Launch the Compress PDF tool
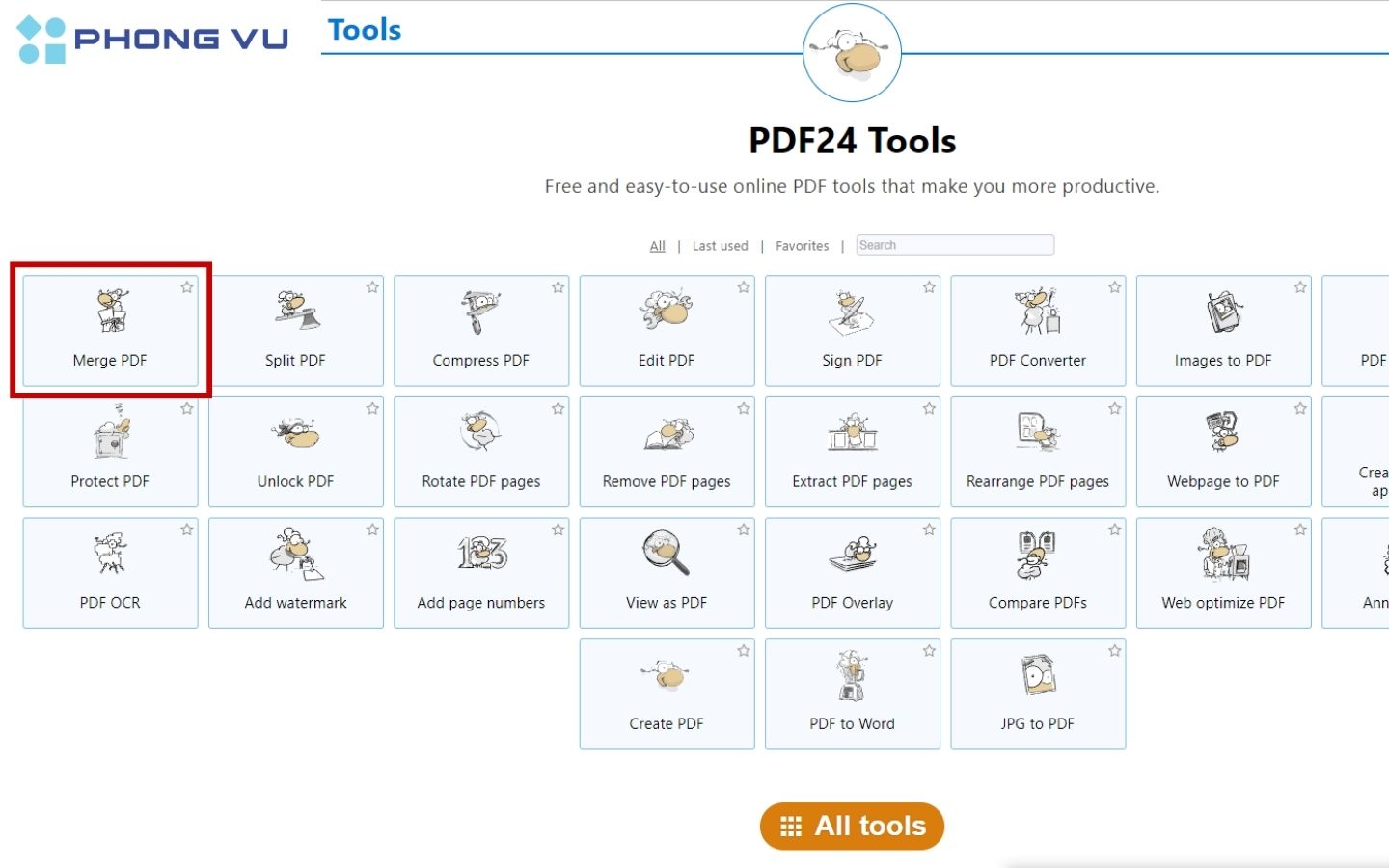Viewport: 1389px width, 868px height. [x=481, y=331]
